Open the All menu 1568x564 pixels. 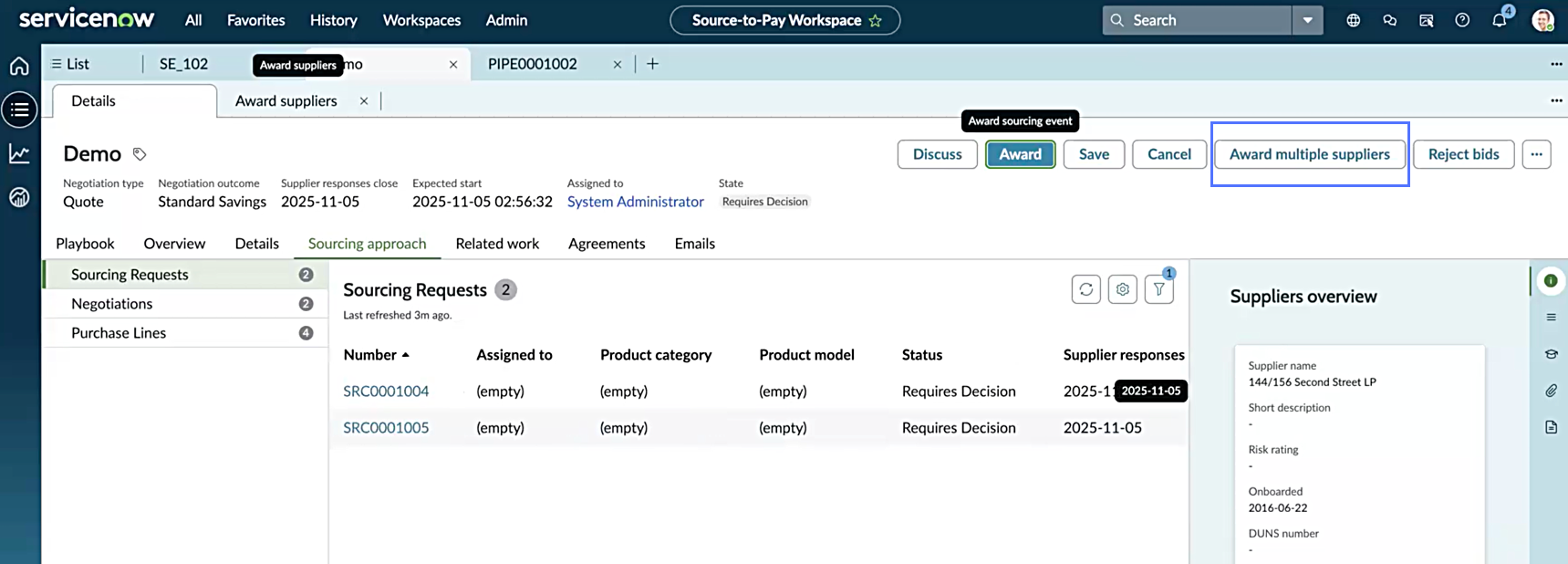tap(193, 20)
